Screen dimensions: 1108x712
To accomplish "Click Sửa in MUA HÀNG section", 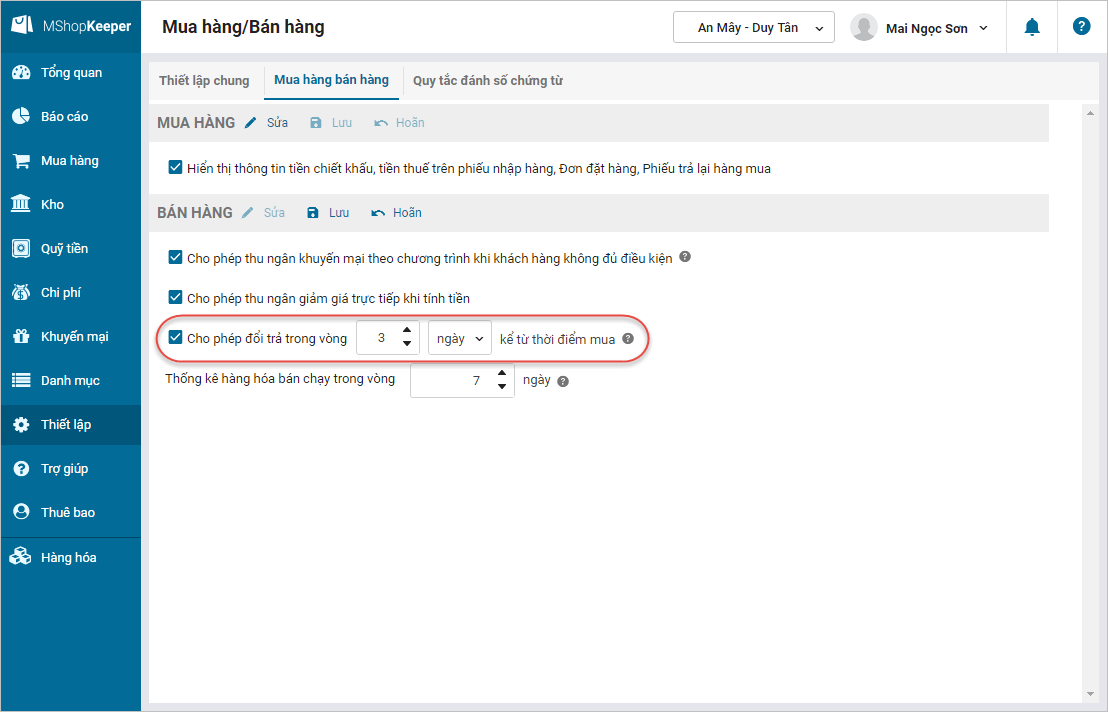I will click(x=277, y=123).
